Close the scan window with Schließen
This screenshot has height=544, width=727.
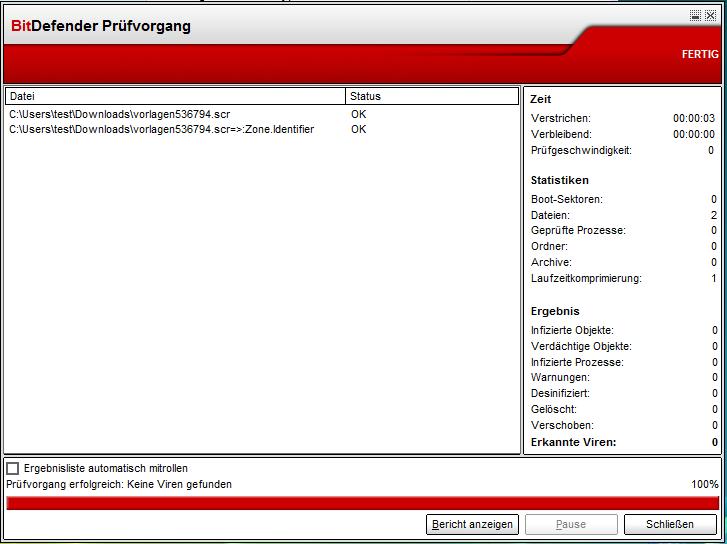(670, 525)
